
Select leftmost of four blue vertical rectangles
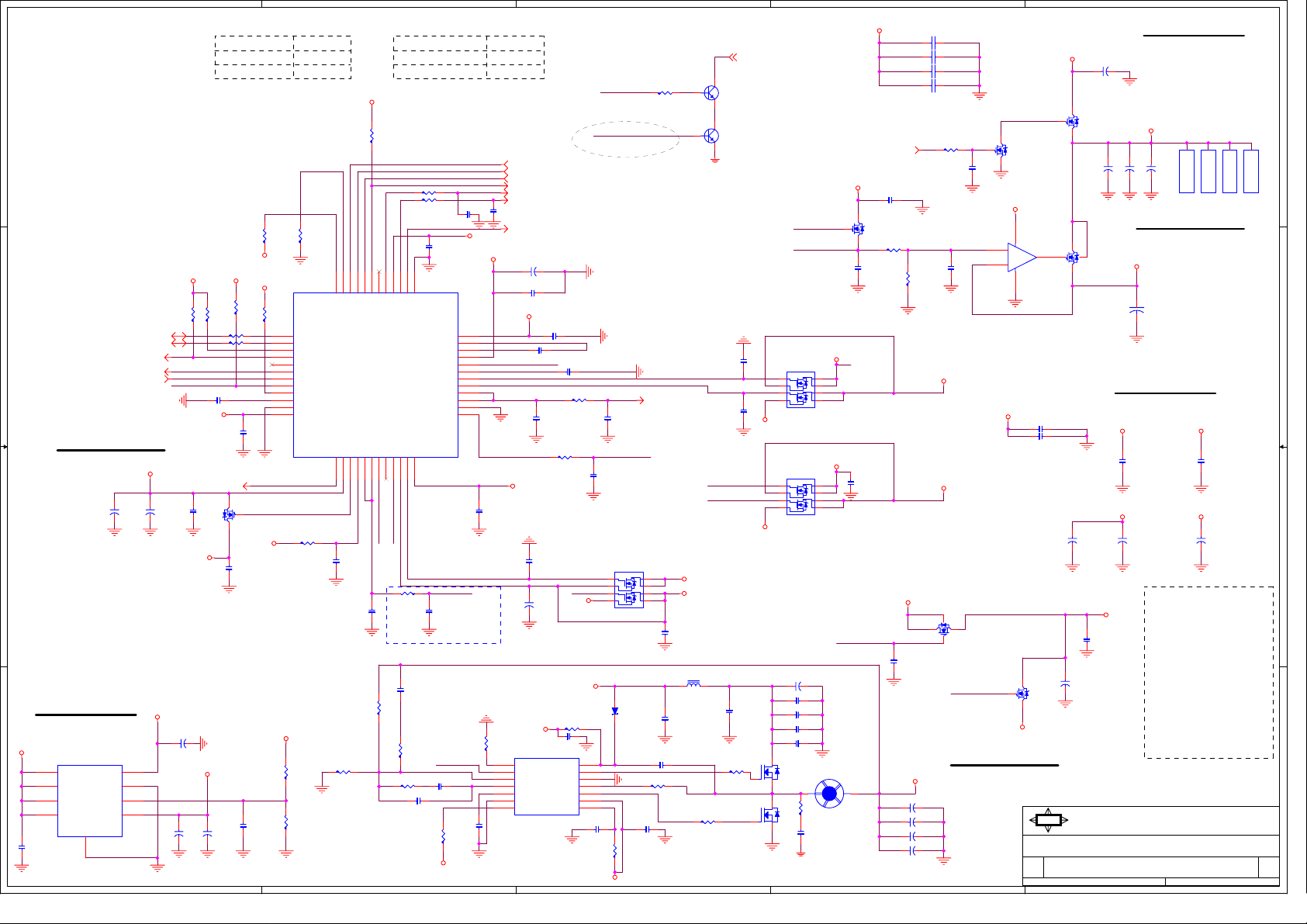click(1187, 171)
